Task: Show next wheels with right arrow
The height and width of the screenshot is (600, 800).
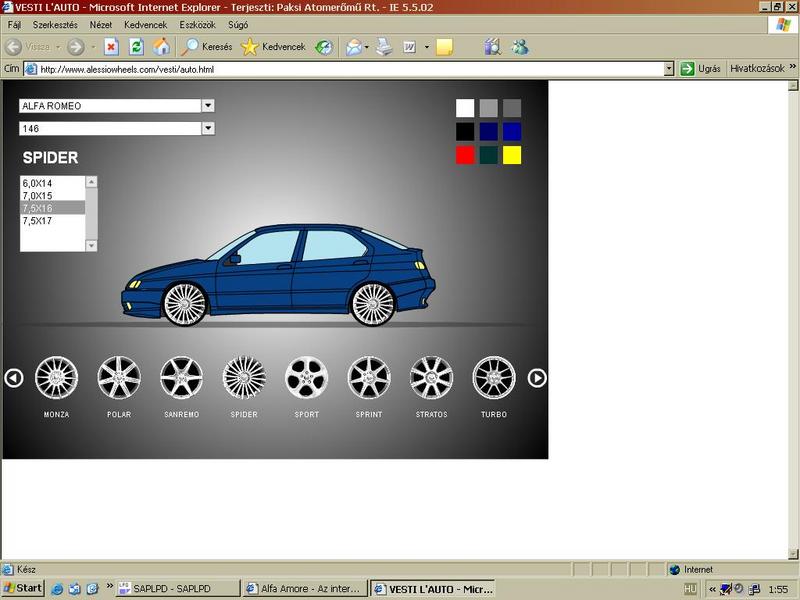Action: click(x=537, y=378)
